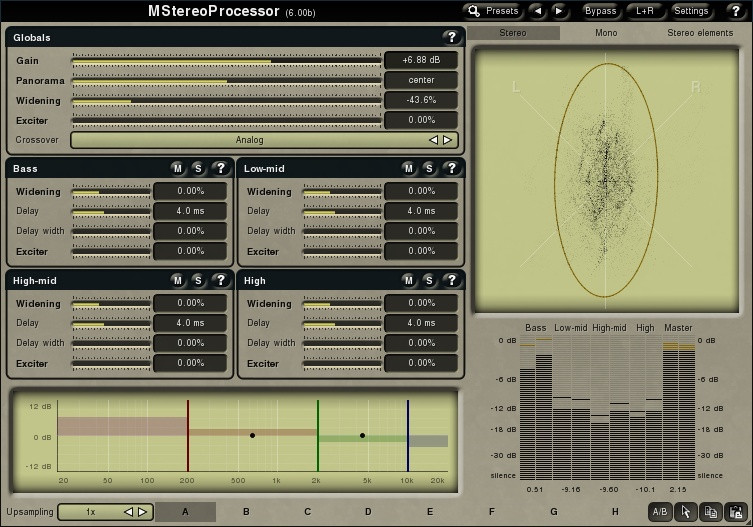Switch to the Mono view tab
753x527 pixels.
(606, 33)
